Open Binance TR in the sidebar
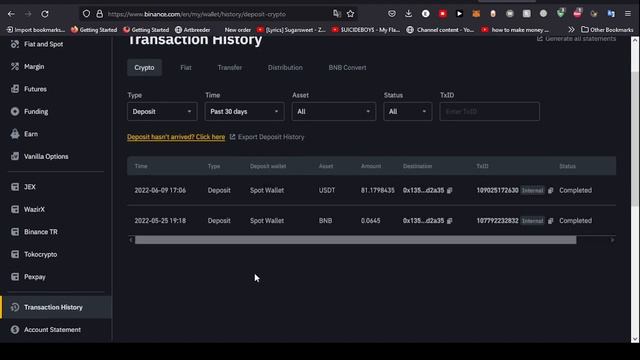 tap(41, 232)
